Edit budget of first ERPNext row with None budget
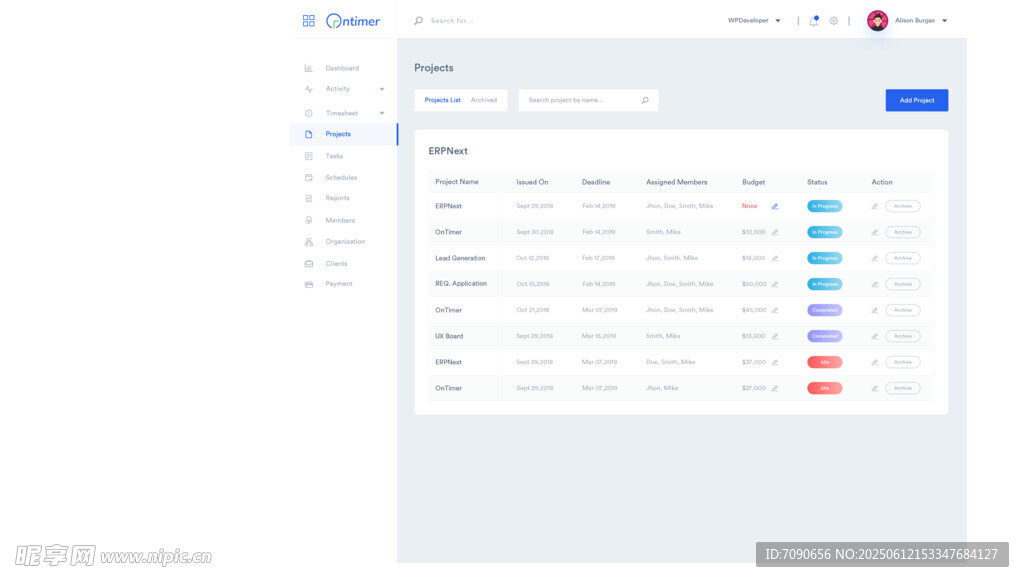Viewport: 1024px width, 582px height. (x=775, y=206)
